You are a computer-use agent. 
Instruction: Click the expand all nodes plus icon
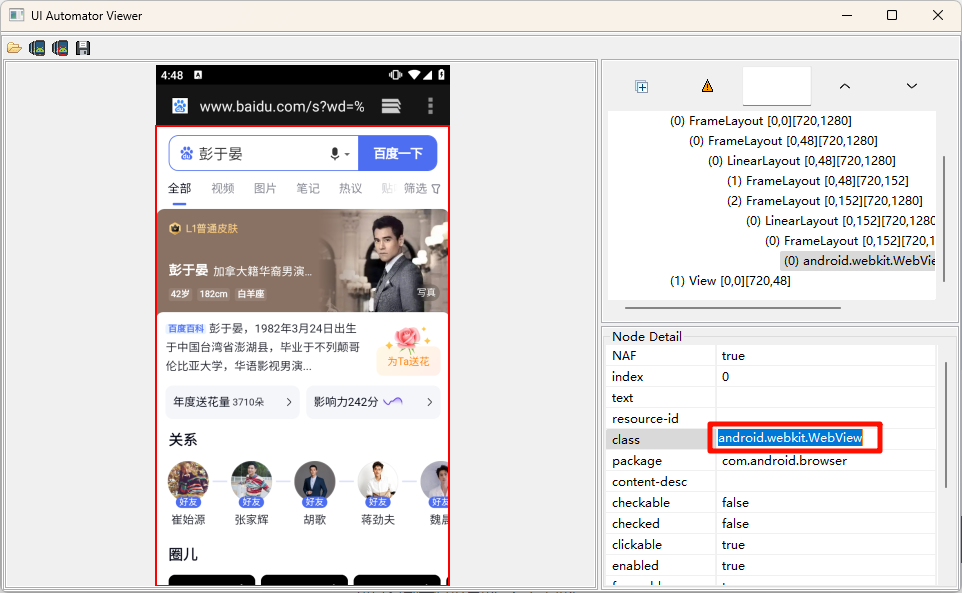pos(642,87)
